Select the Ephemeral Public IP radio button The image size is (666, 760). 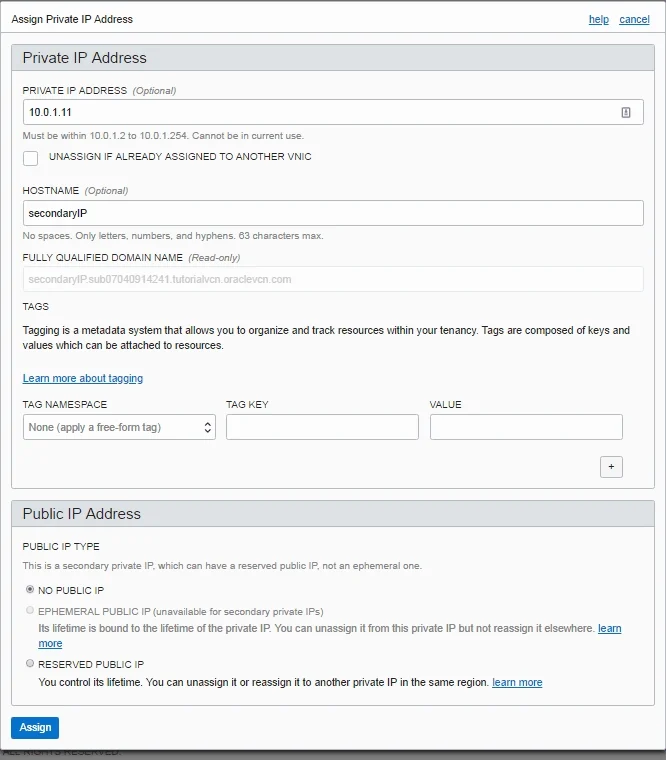tap(30, 610)
